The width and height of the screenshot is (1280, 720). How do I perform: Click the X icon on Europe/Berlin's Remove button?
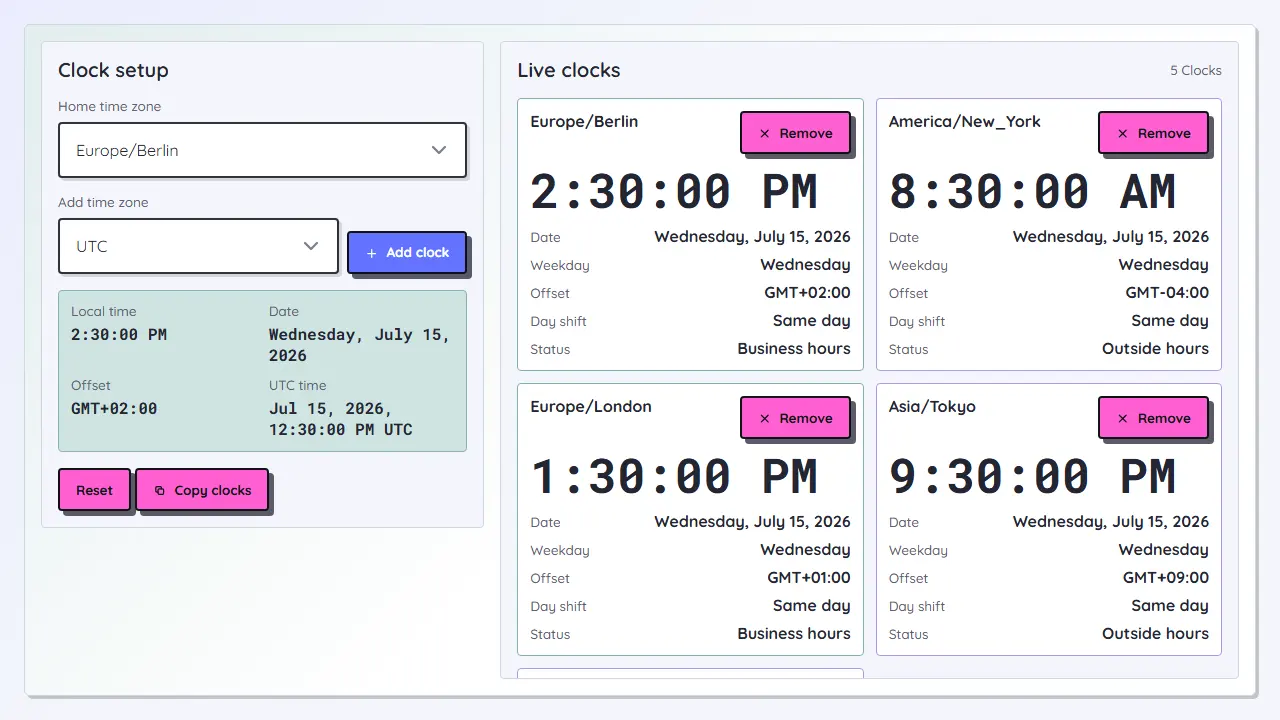click(x=765, y=134)
